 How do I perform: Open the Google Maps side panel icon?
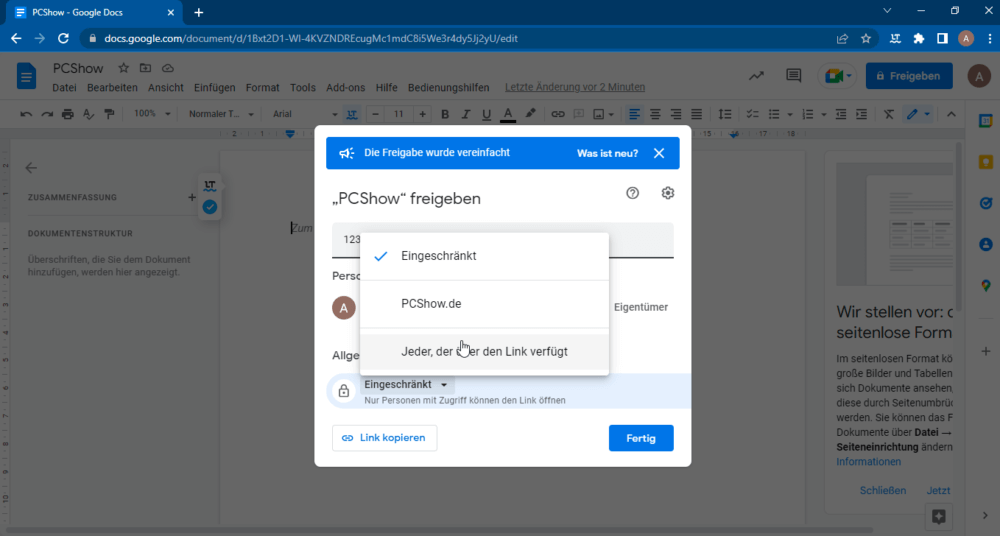pyautogui.click(x=986, y=286)
